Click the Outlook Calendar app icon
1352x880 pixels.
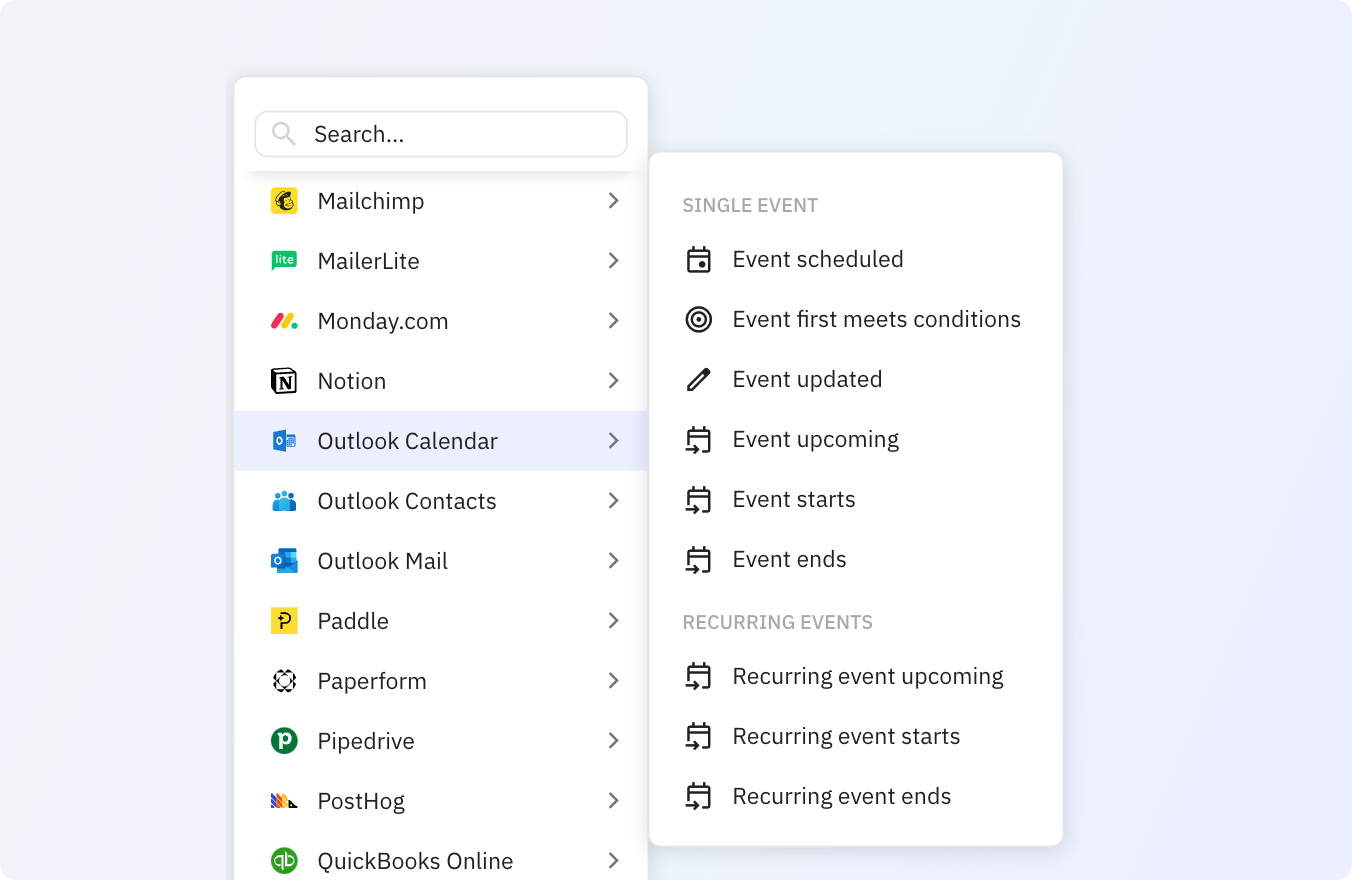[284, 441]
